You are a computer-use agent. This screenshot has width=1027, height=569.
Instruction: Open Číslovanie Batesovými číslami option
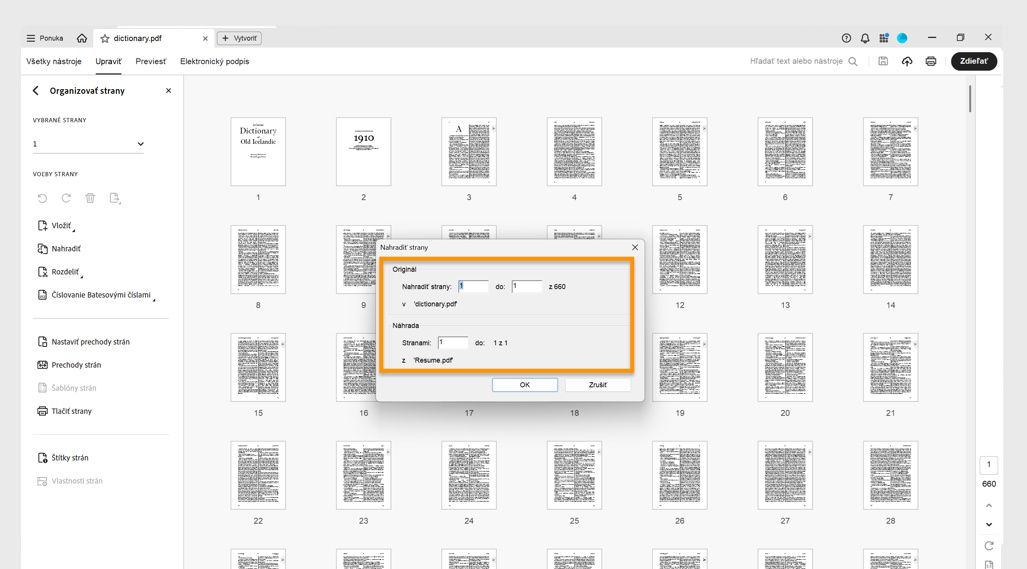coord(96,295)
